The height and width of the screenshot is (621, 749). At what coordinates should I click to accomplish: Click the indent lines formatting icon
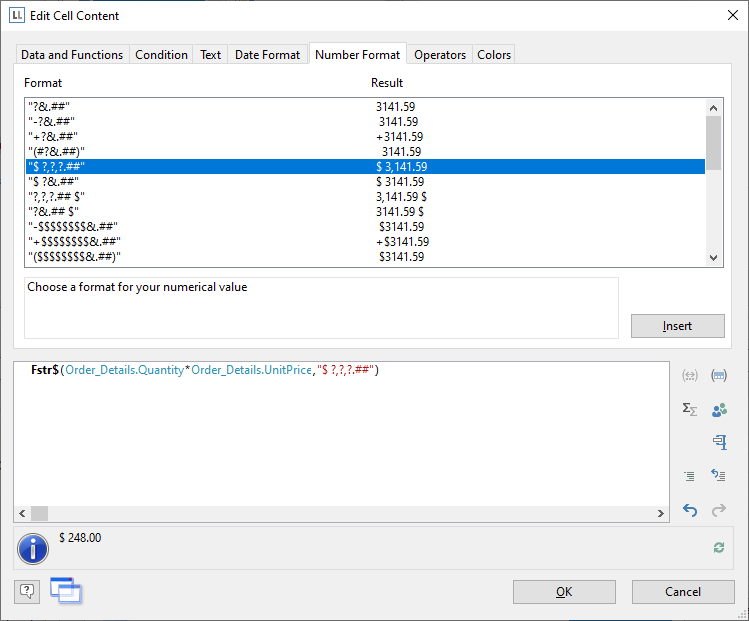(x=689, y=476)
